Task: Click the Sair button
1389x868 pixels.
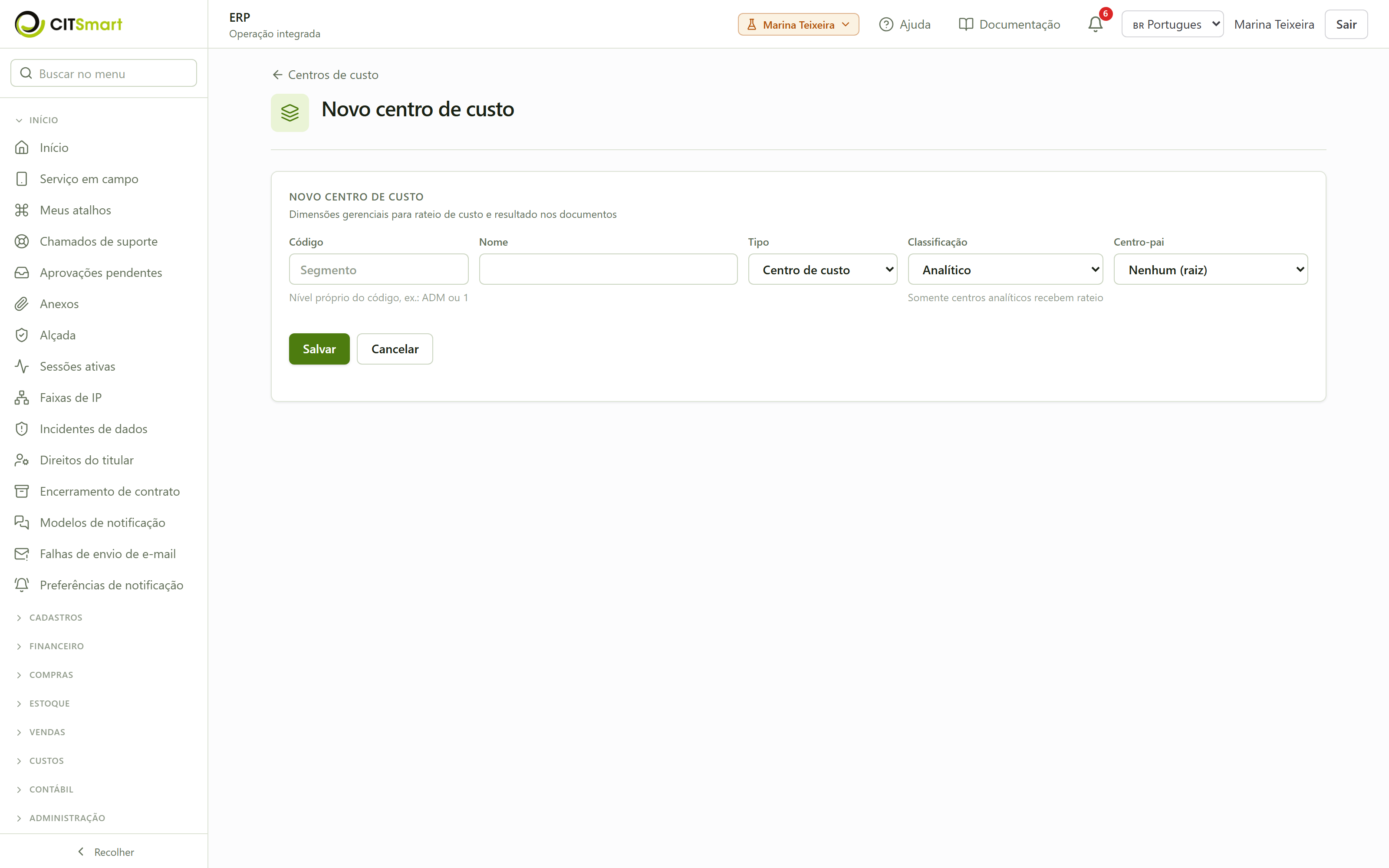Action: pyautogui.click(x=1346, y=24)
